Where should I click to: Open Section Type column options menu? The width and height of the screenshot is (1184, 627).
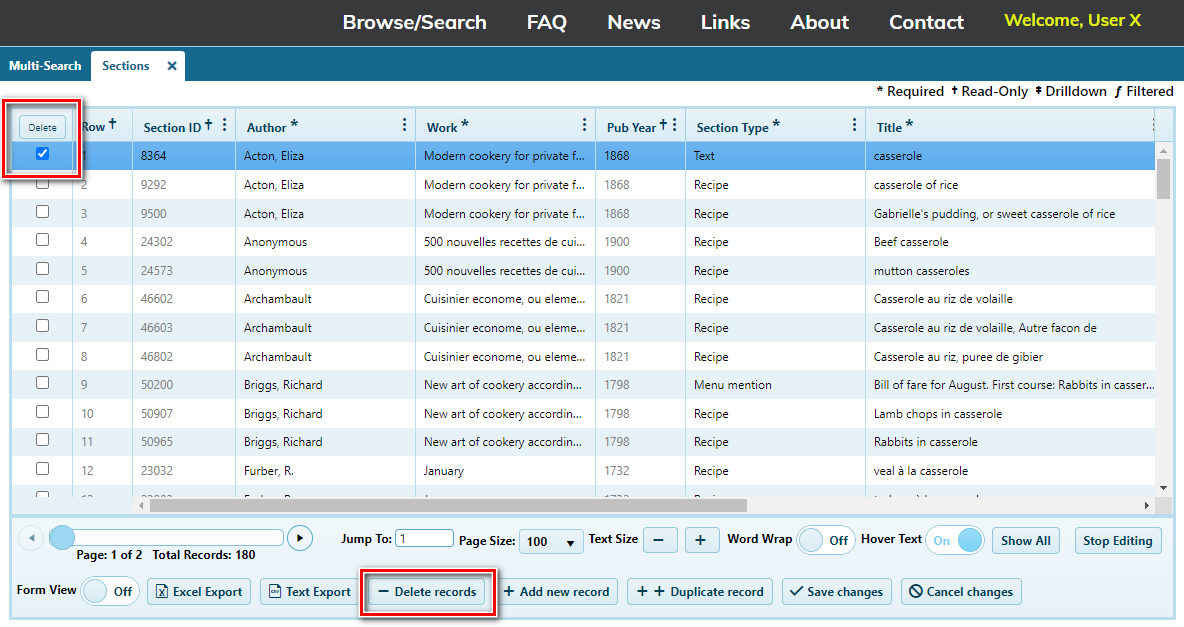(x=854, y=125)
